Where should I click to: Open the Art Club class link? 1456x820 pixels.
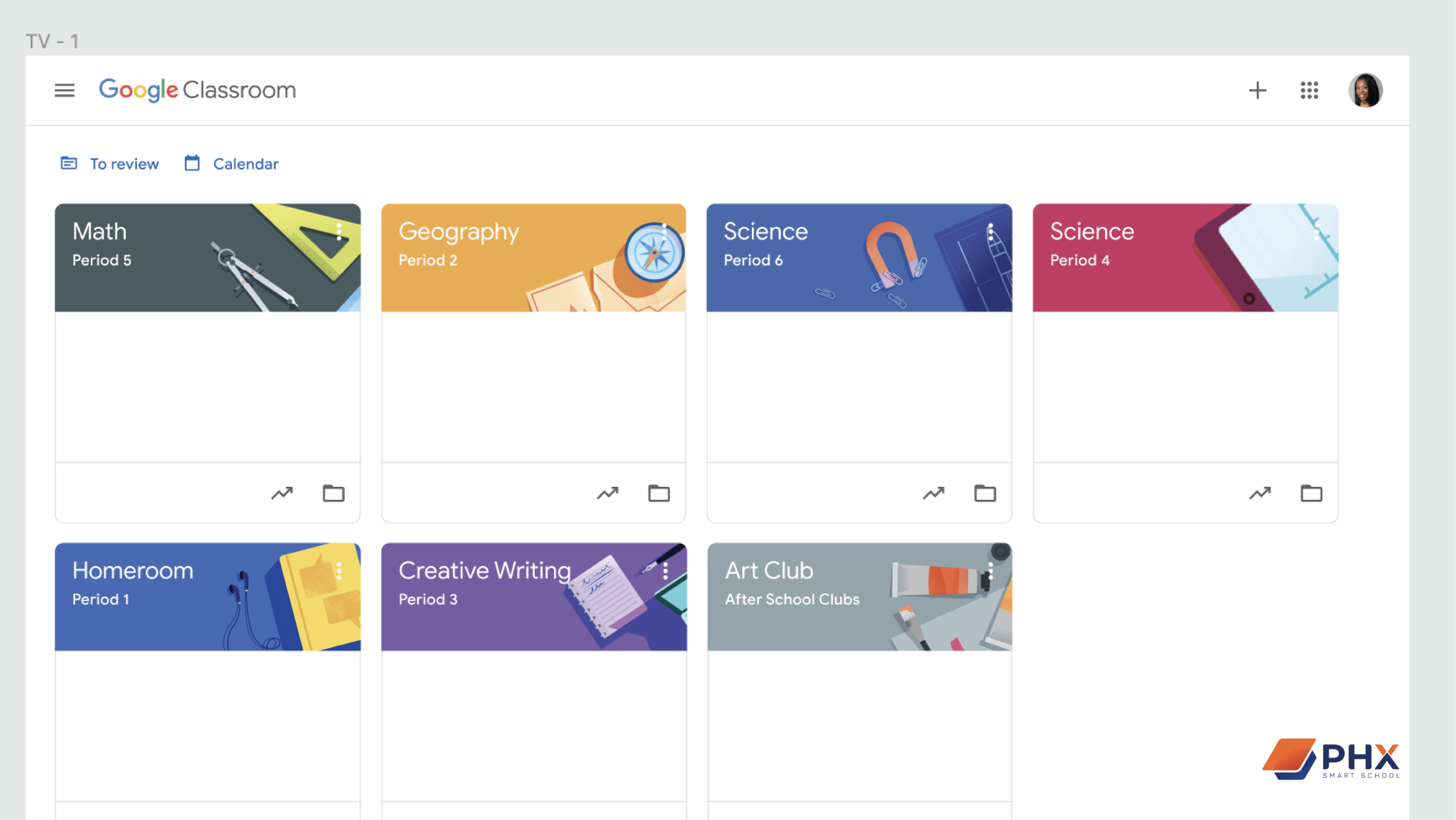coord(769,570)
